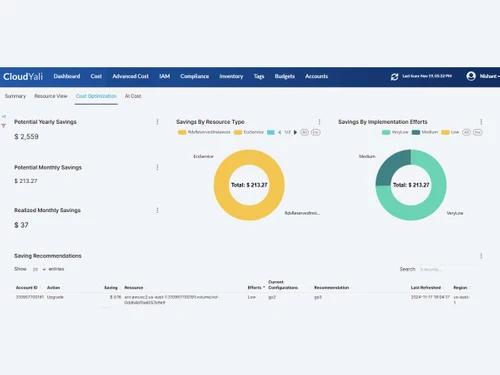Click Inv button in Implementation Efforts legend

pos(477,132)
